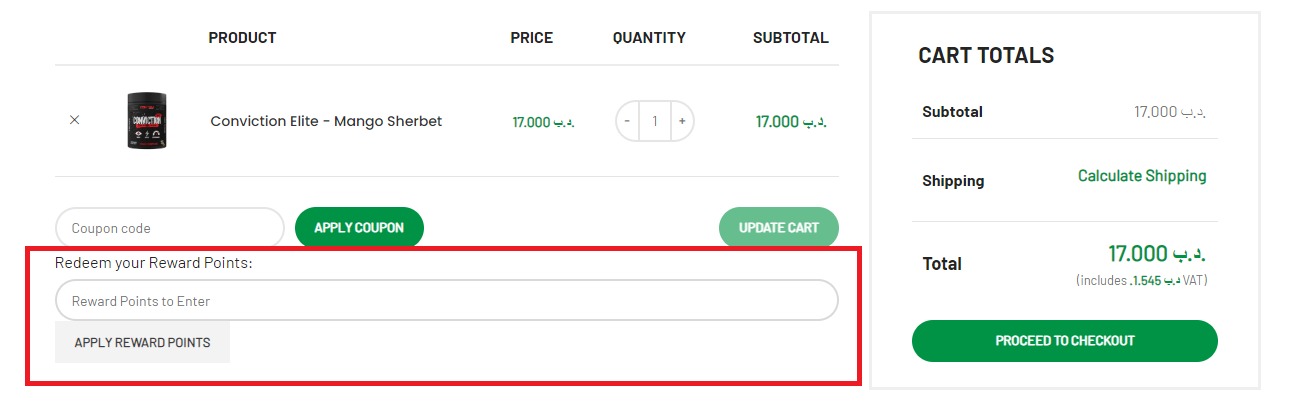Click the green Total amount in Cart Totals

coord(1157,254)
